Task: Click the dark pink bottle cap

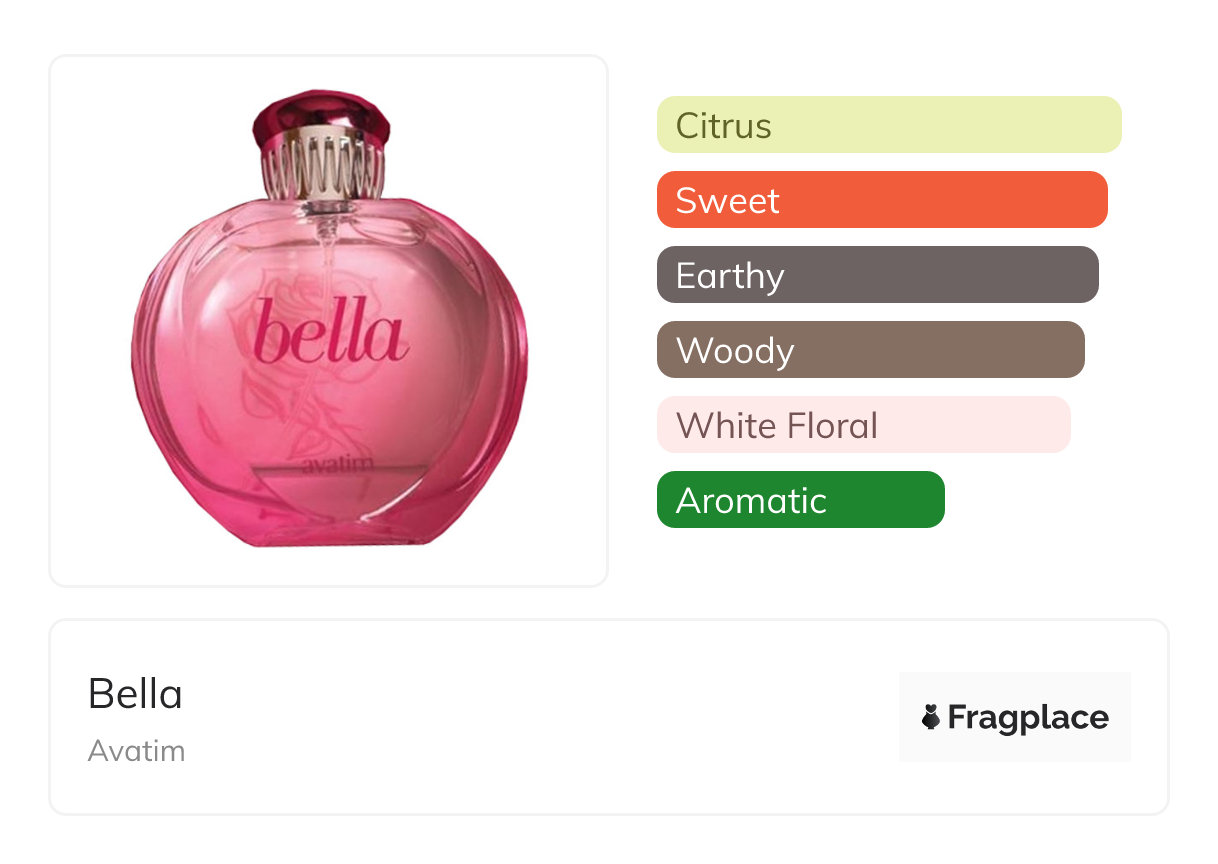Action: tap(320, 113)
